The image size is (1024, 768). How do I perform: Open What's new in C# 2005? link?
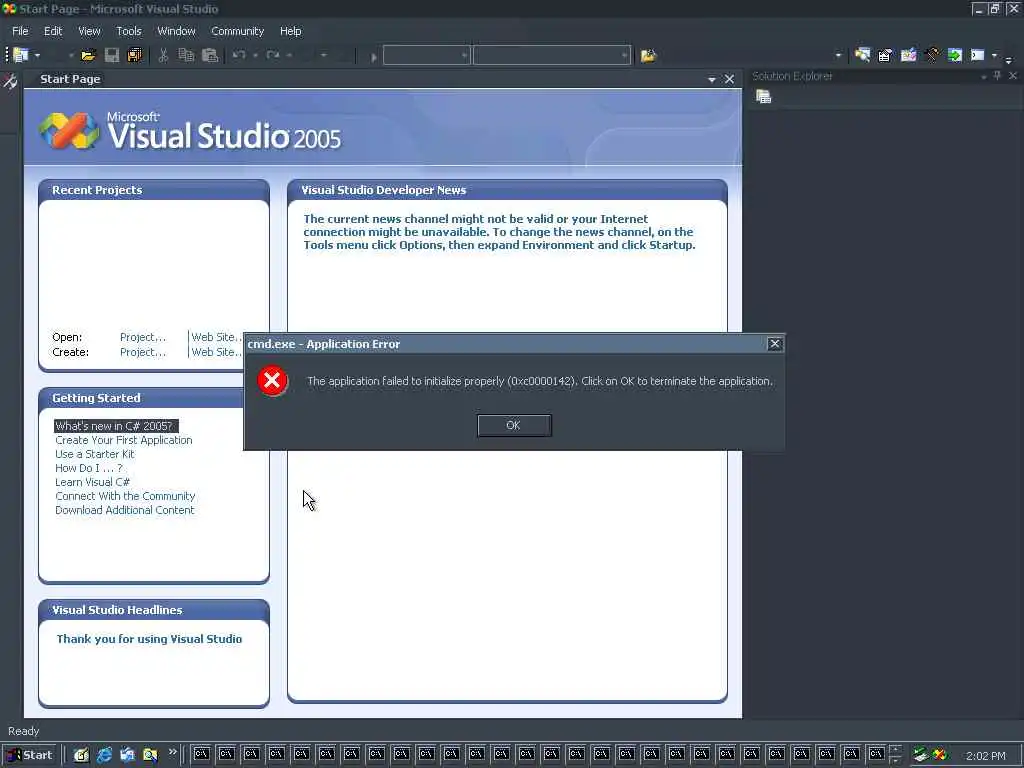114,426
